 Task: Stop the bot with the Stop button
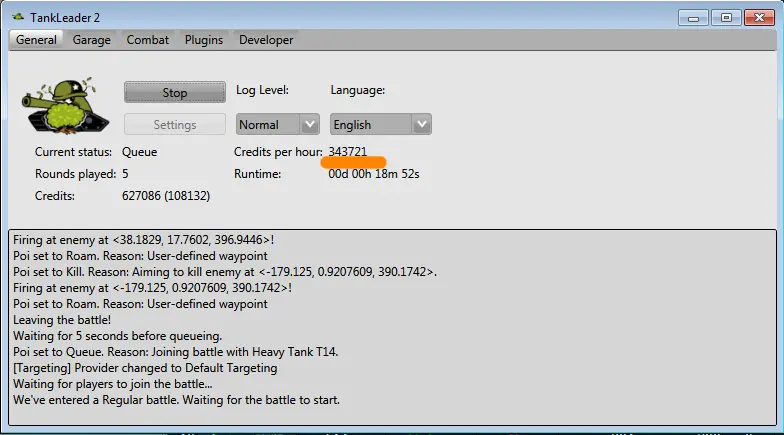174,92
